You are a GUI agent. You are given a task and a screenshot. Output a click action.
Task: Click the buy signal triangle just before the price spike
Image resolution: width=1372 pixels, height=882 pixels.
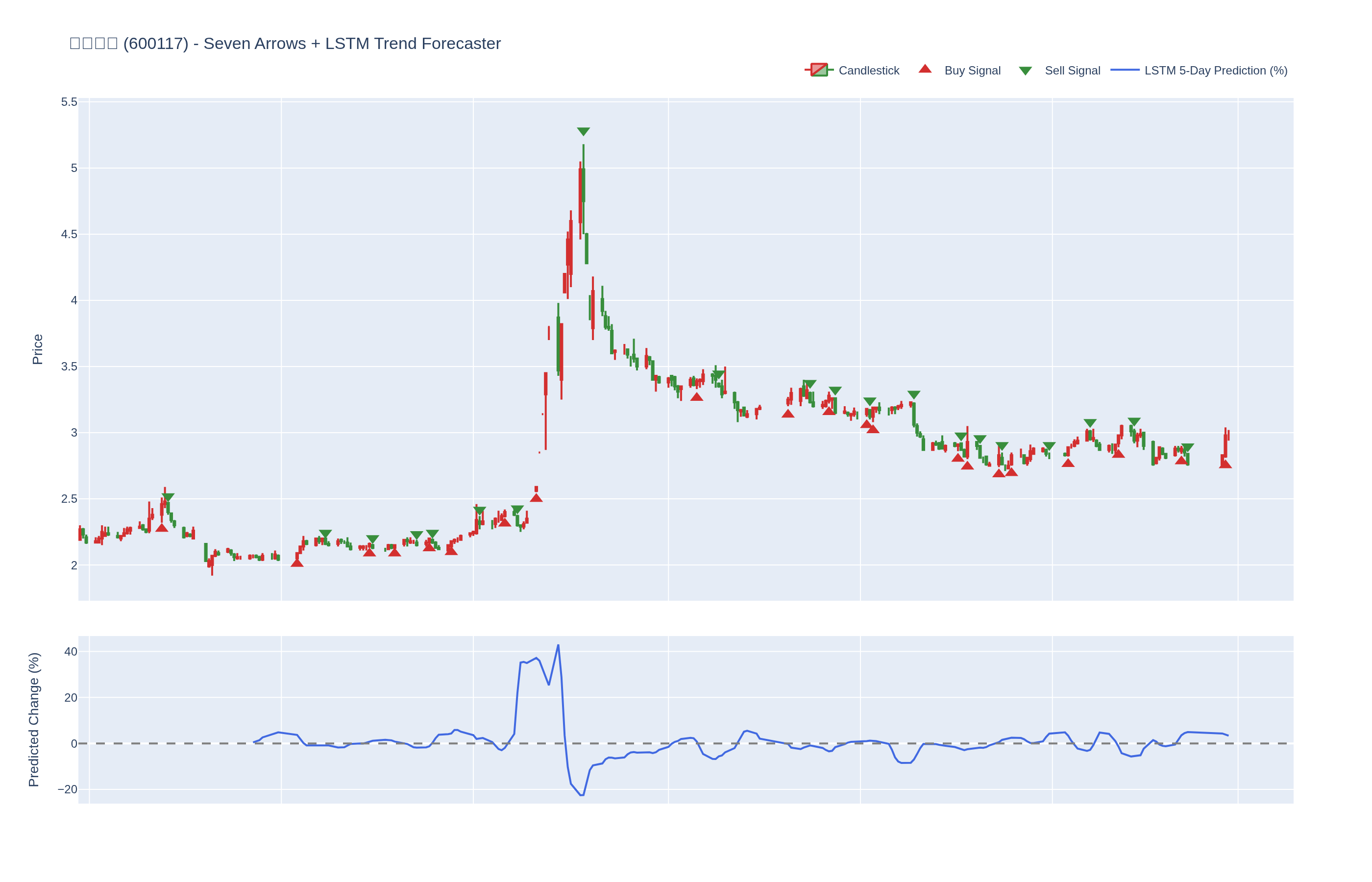[536, 498]
